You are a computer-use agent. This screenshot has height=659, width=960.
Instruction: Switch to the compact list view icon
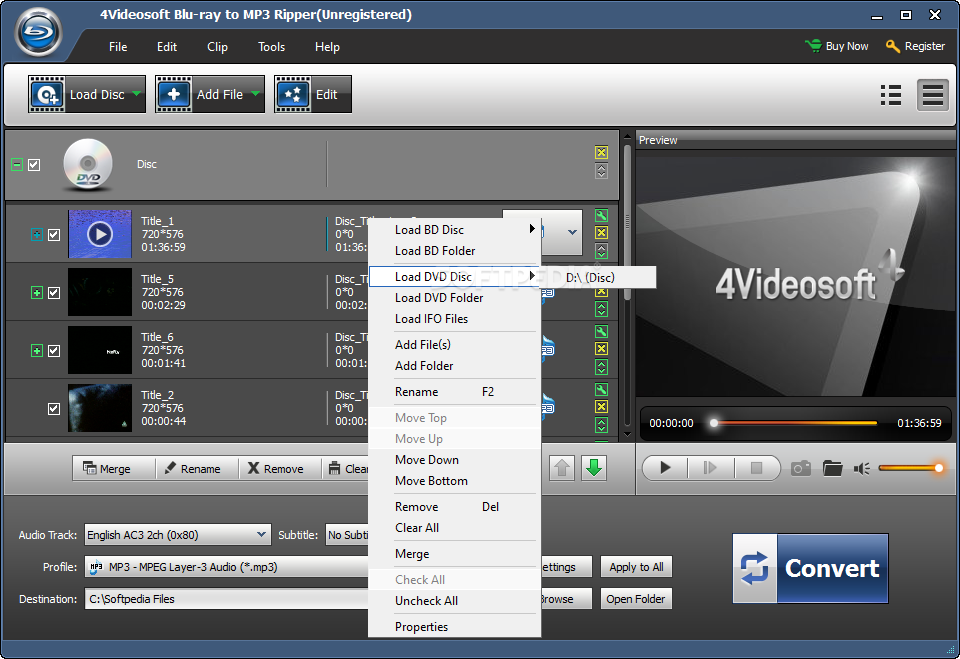(x=932, y=96)
